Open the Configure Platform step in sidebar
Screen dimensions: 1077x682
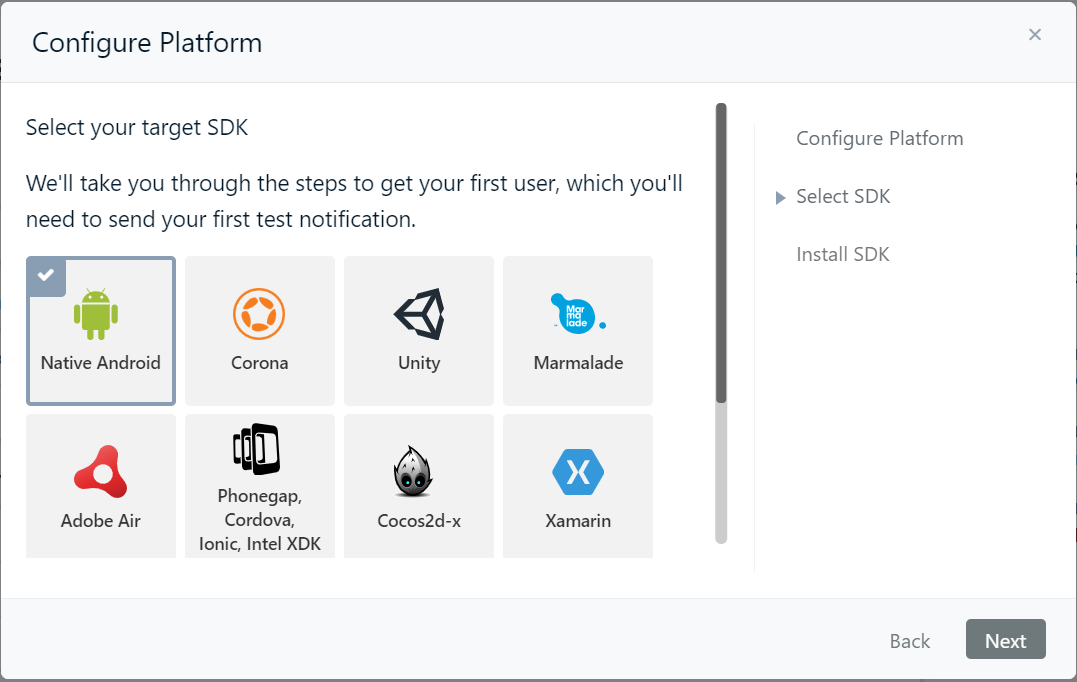point(879,139)
